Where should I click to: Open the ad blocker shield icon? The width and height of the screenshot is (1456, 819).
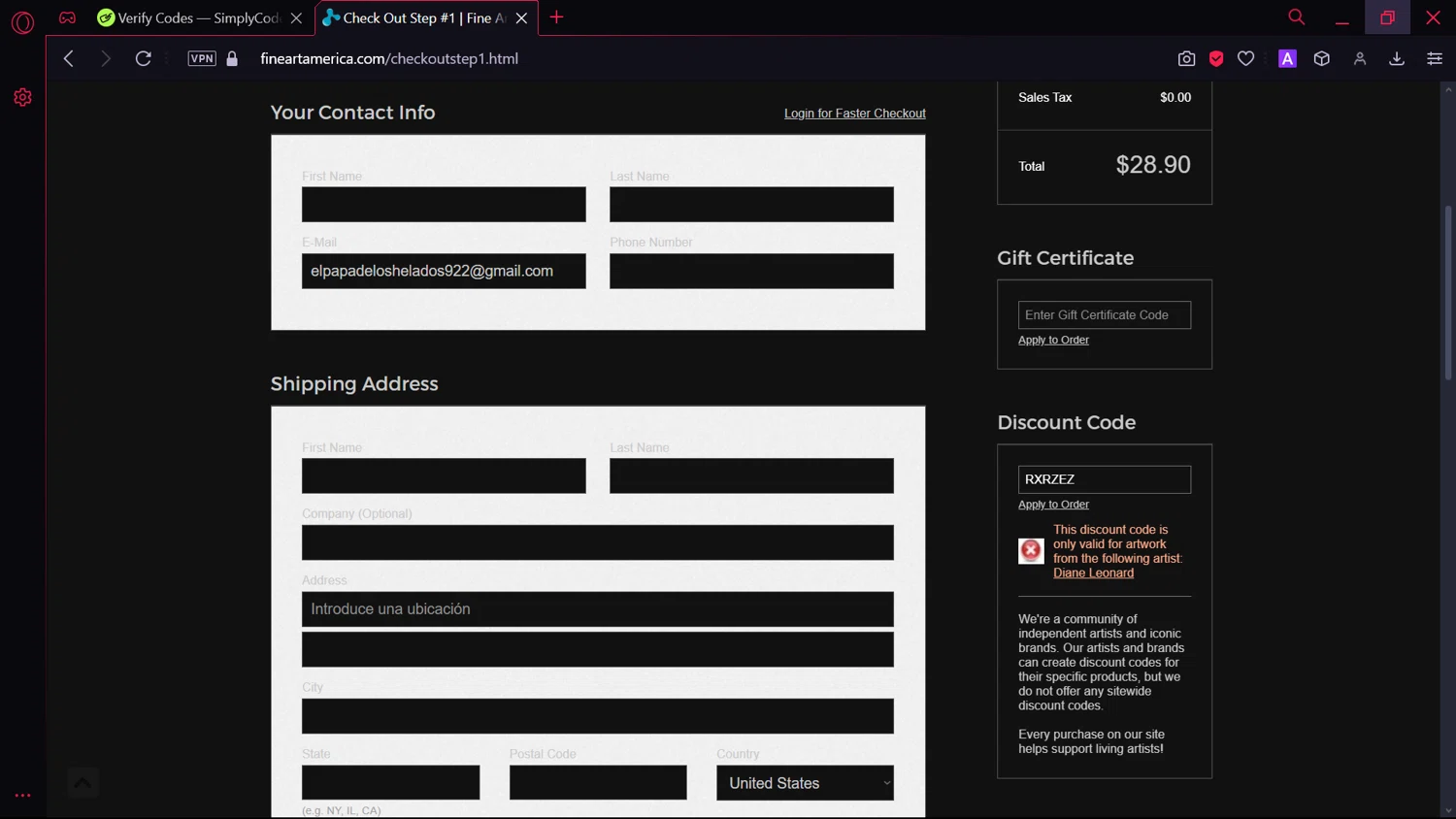tap(1216, 59)
